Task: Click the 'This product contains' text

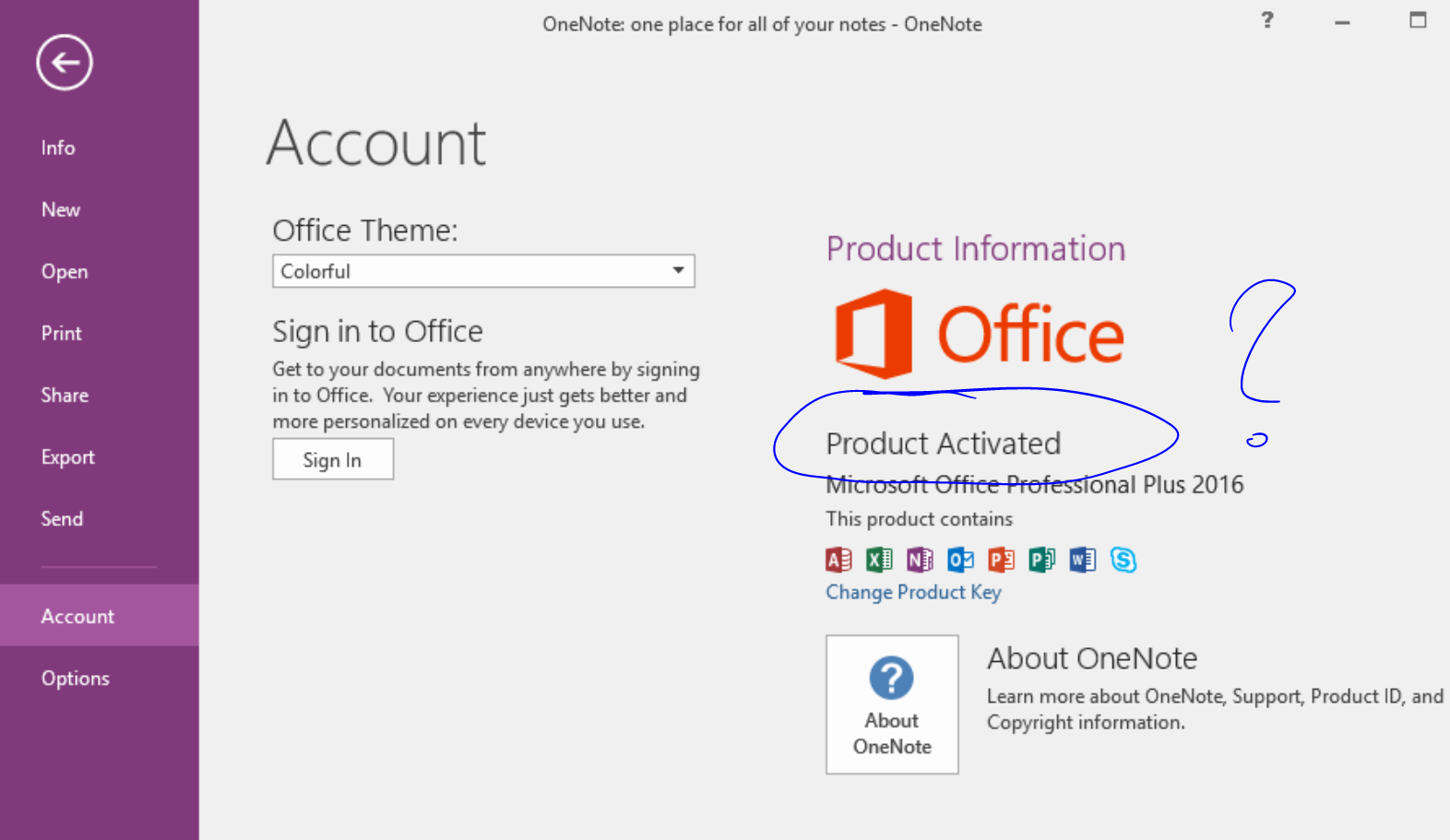Action: pos(919,519)
